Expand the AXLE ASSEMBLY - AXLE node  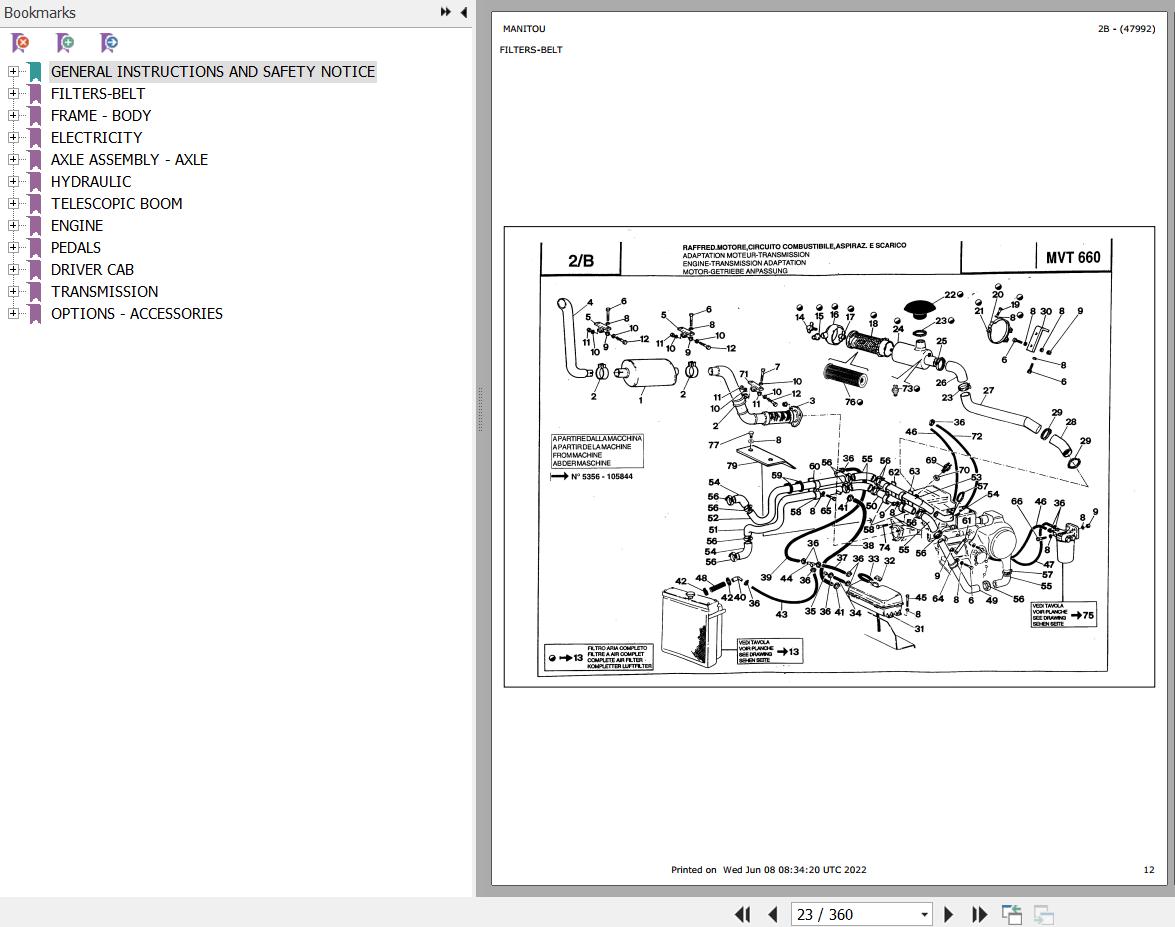tap(13, 160)
